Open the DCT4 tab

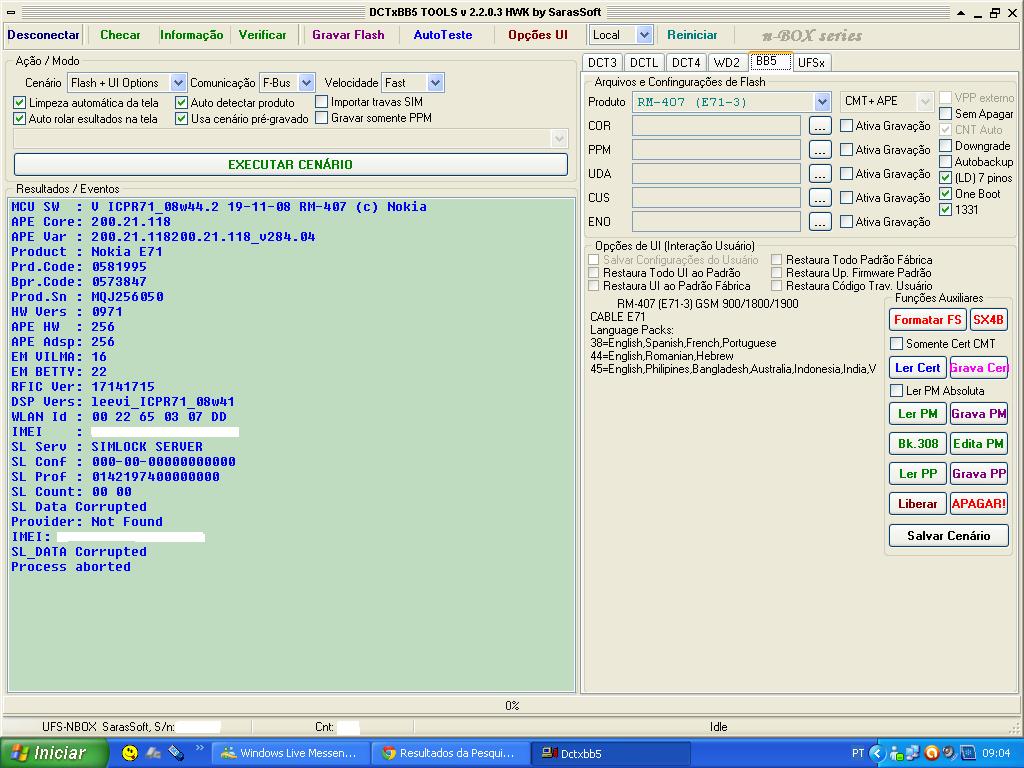click(686, 63)
